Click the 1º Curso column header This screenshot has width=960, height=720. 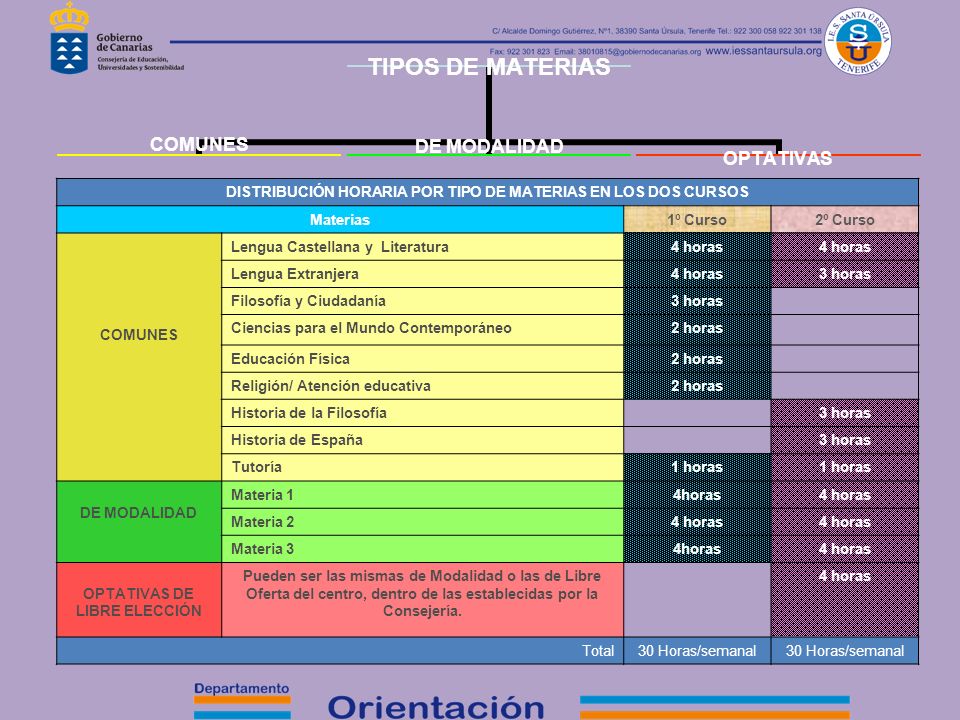click(x=697, y=220)
